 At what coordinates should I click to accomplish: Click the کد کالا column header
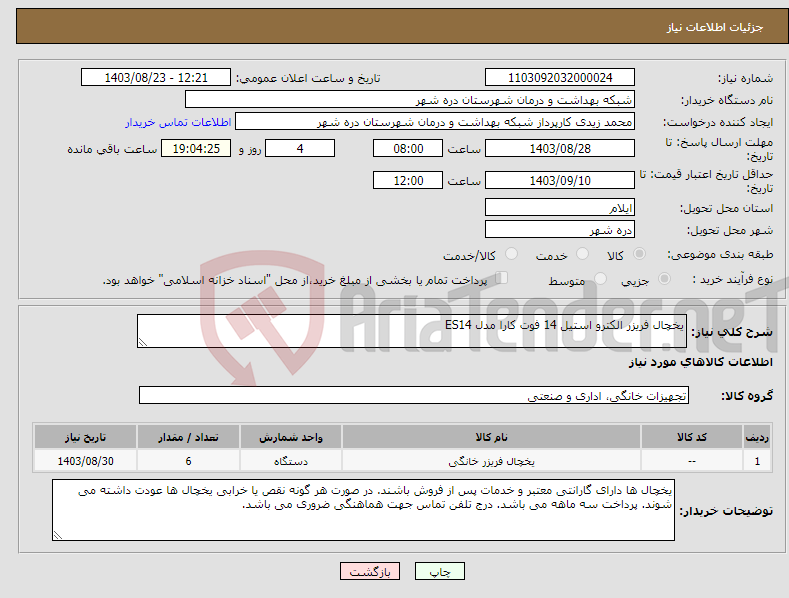click(x=692, y=437)
